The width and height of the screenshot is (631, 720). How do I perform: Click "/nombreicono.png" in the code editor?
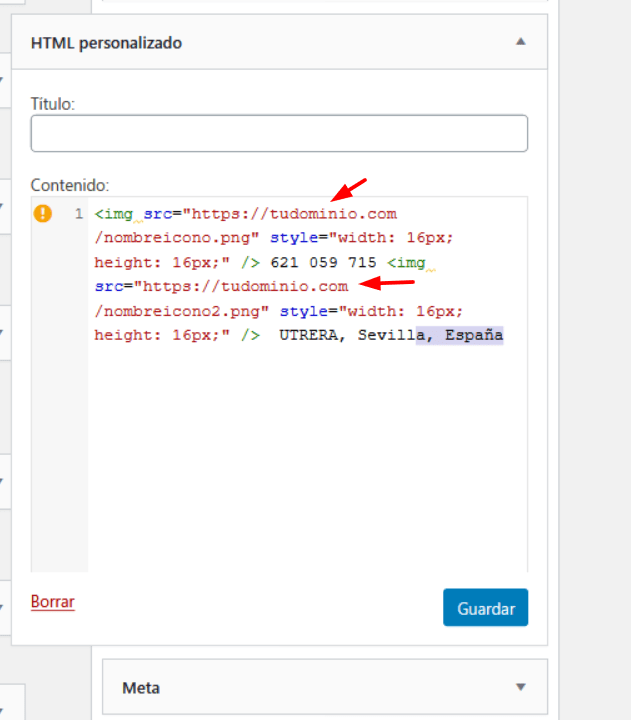tap(172, 238)
